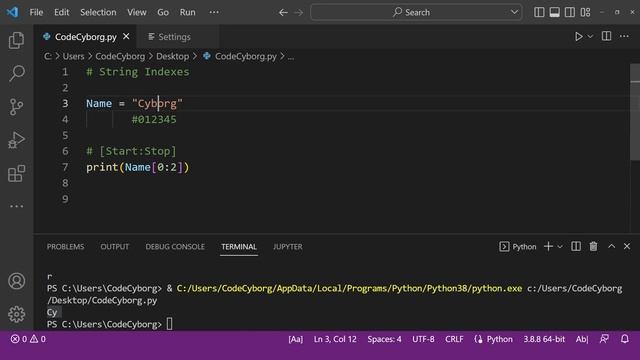Open Run and Debug view
This screenshot has width=640, height=360.
pyautogui.click(x=16, y=140)
